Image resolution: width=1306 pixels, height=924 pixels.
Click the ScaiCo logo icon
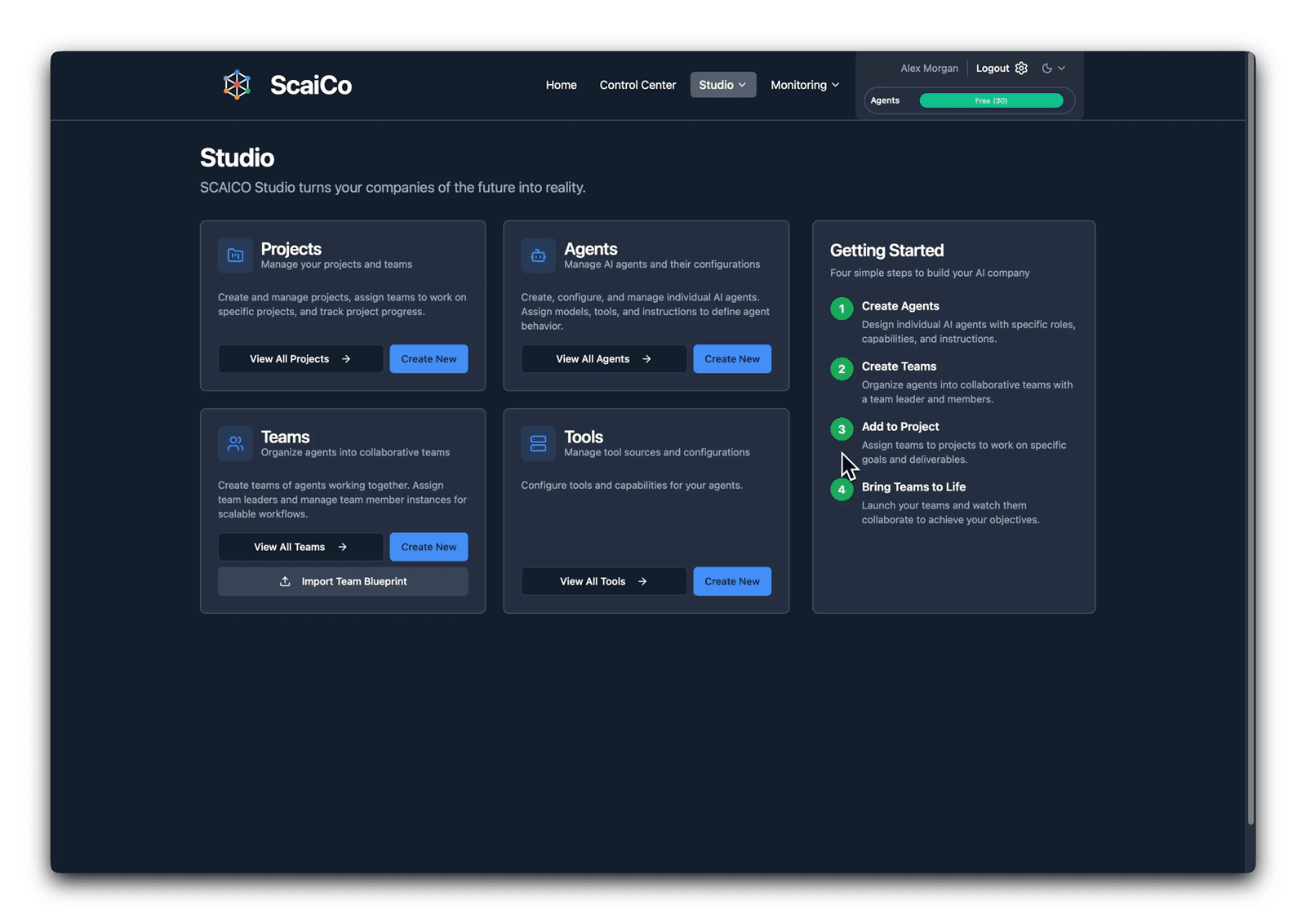tap(237, 84)
